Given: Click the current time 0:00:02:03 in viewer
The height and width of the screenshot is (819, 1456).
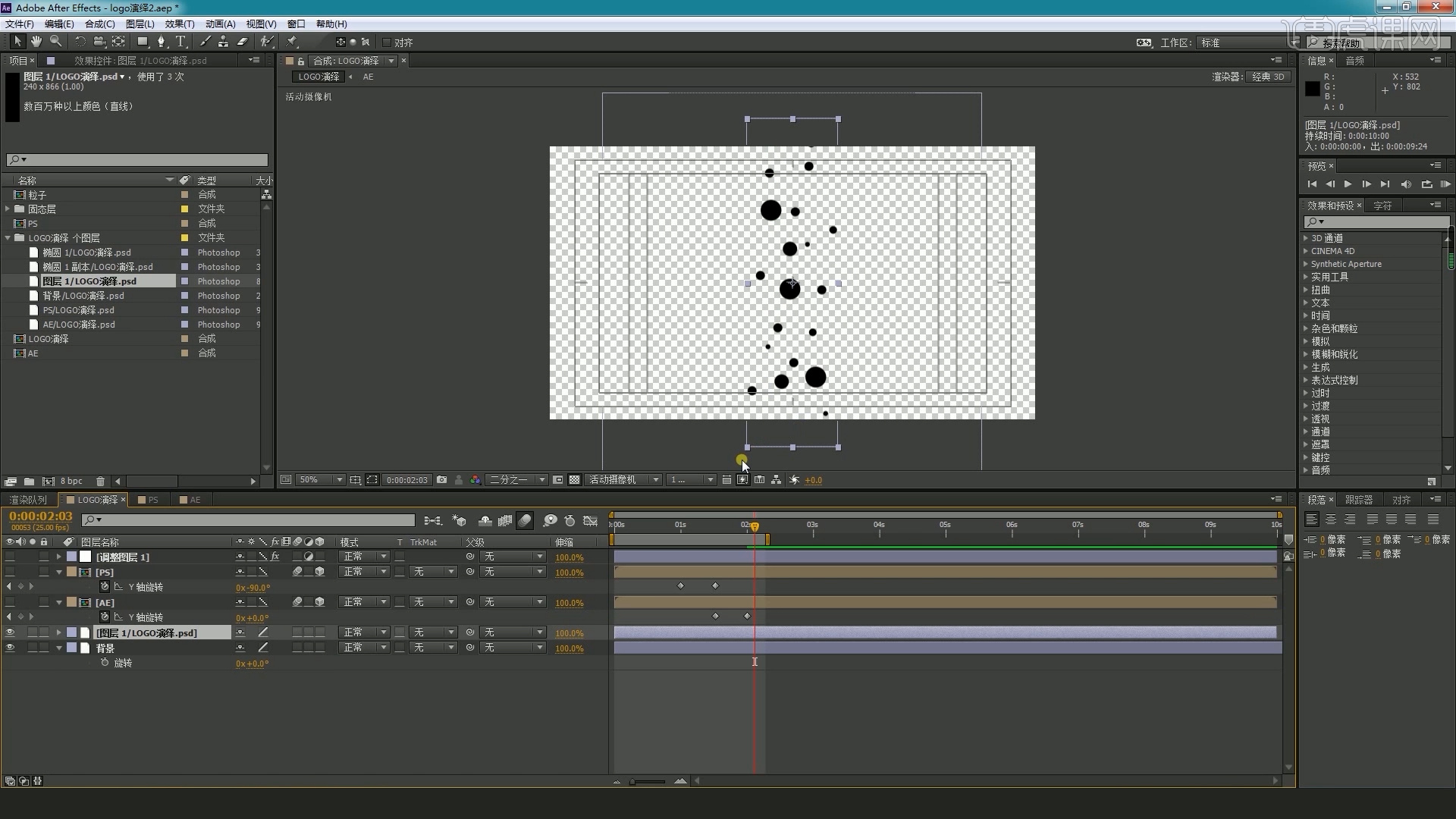Looking at the screenshot, I should [406, 480].
